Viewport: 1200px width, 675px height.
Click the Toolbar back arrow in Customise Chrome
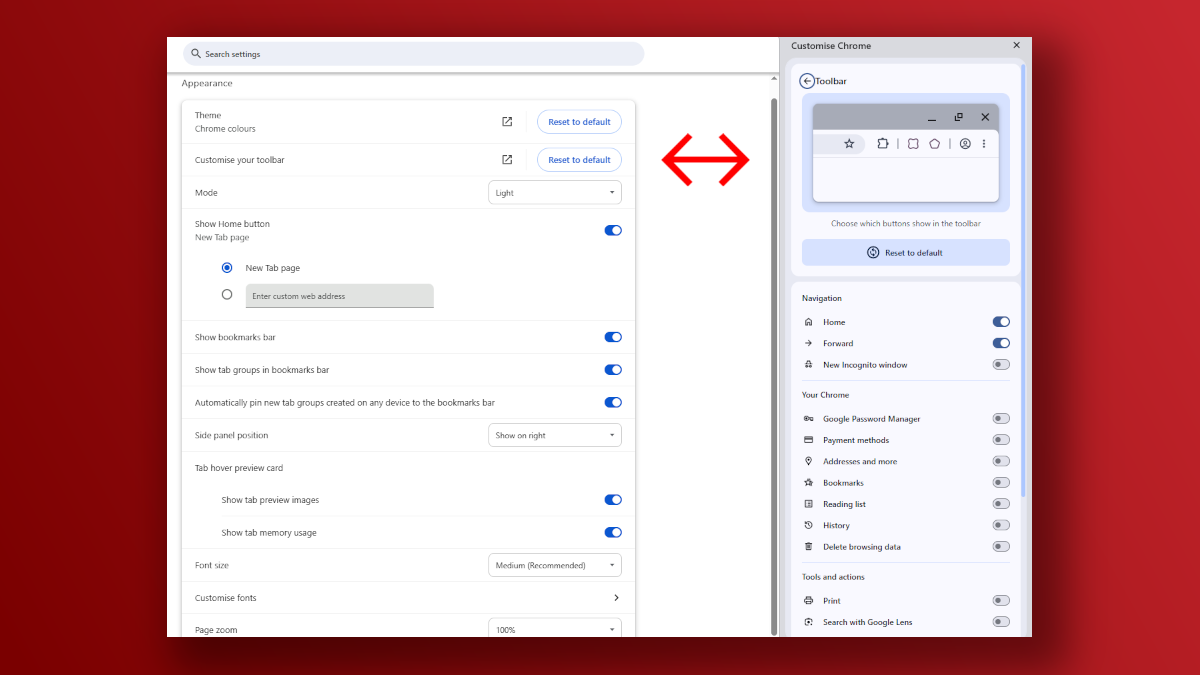pyautogui.click(x=806, y=81)
